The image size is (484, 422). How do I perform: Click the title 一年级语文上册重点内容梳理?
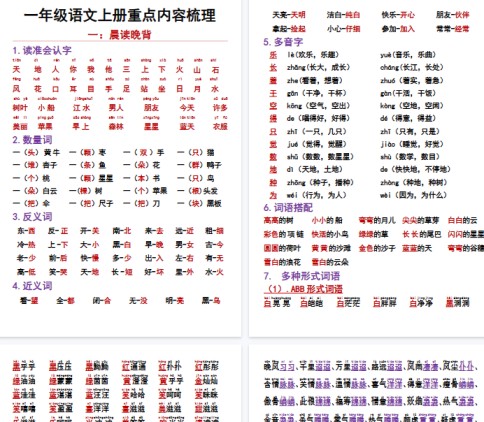[x=120, y=16]
